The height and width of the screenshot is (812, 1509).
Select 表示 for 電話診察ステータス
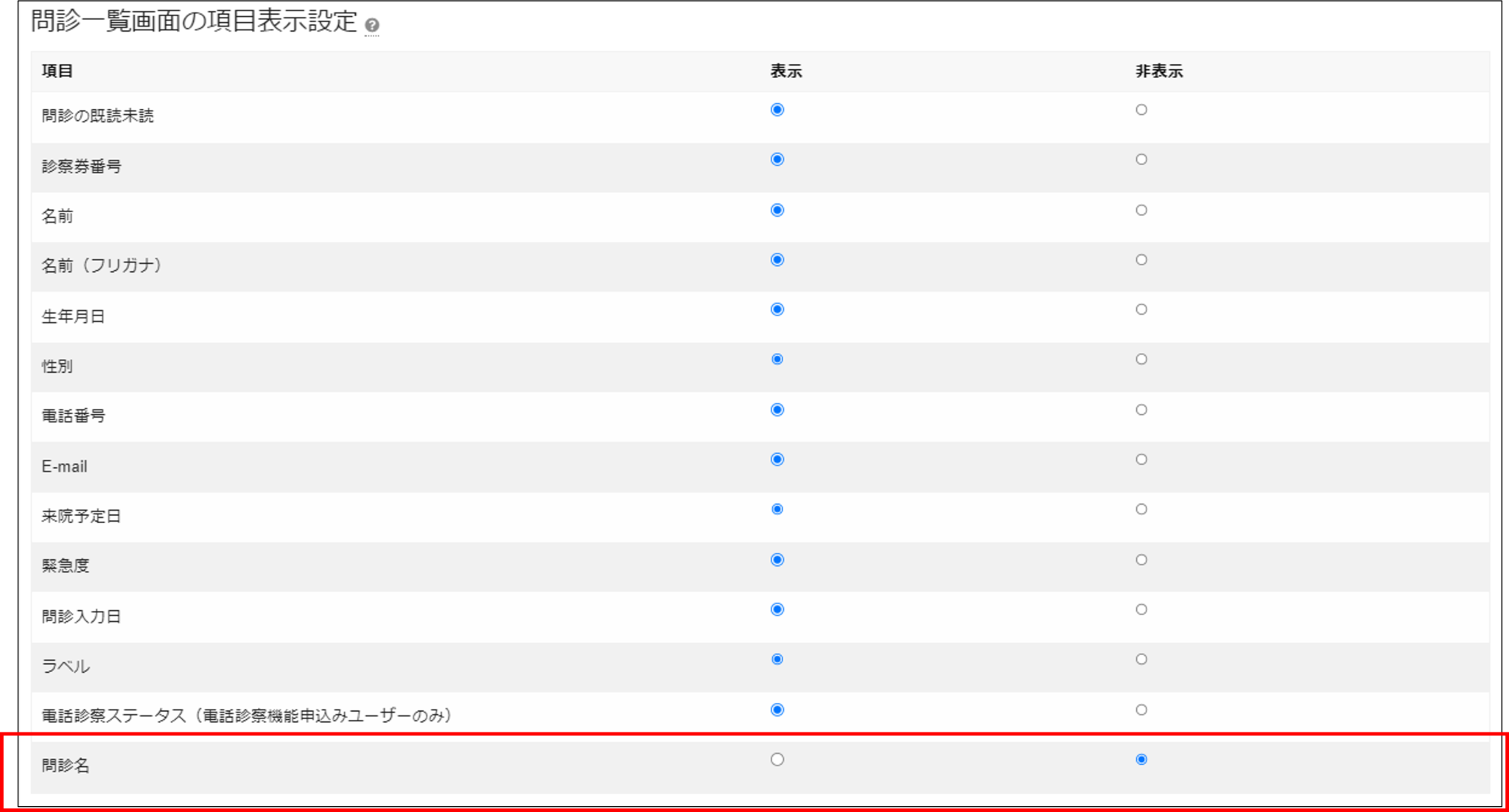tap(777, 710)
